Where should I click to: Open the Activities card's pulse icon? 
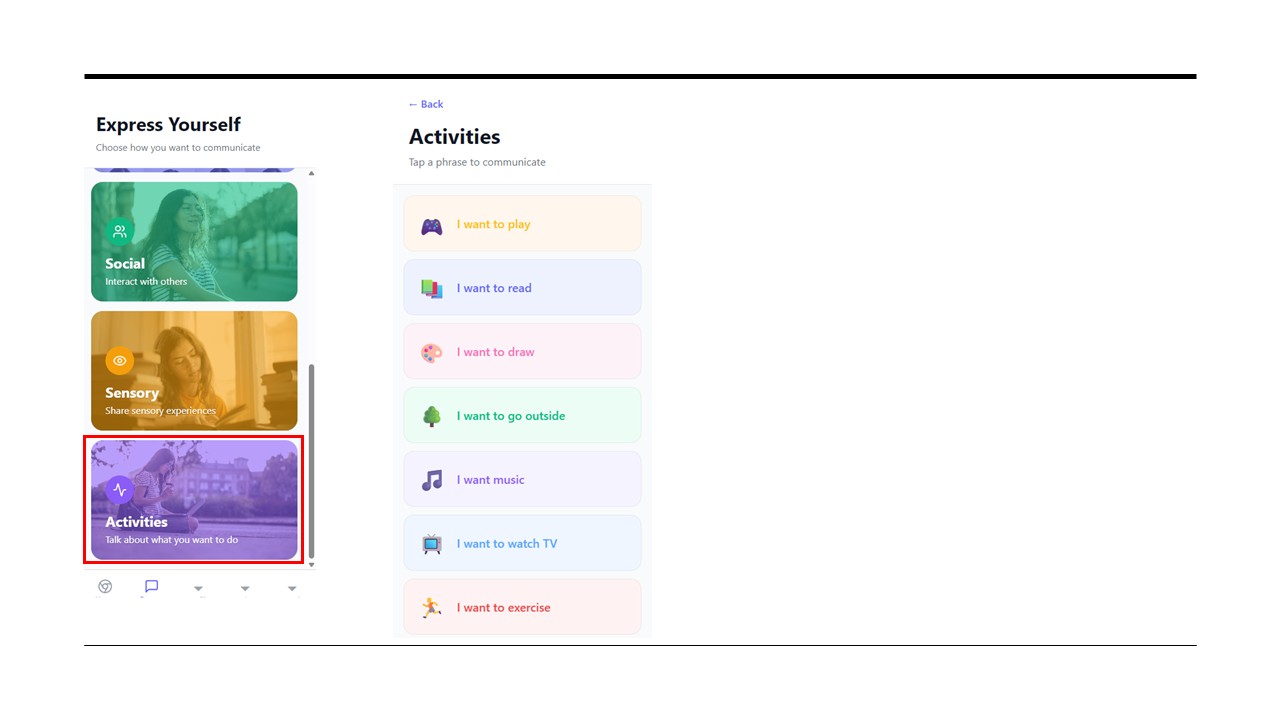[120, 490]
